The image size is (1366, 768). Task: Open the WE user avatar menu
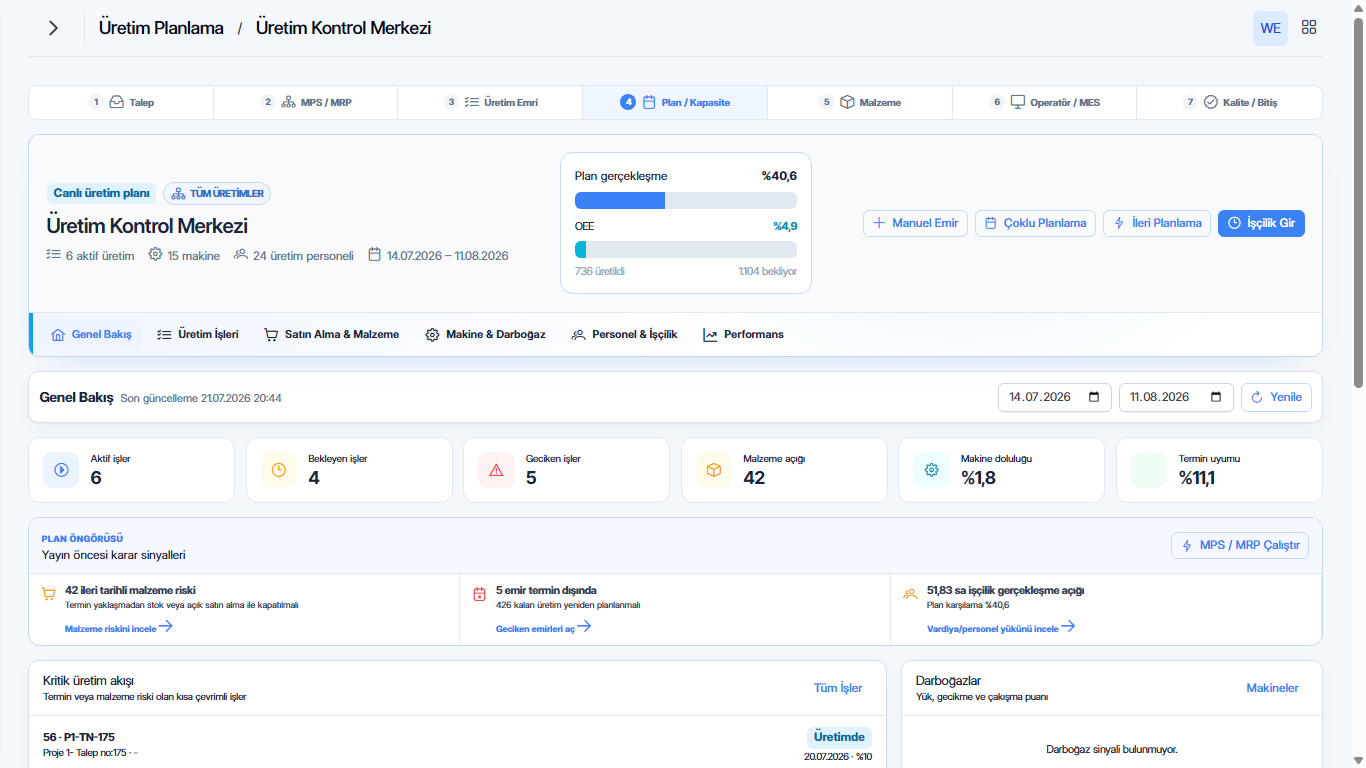point(1270,28)
